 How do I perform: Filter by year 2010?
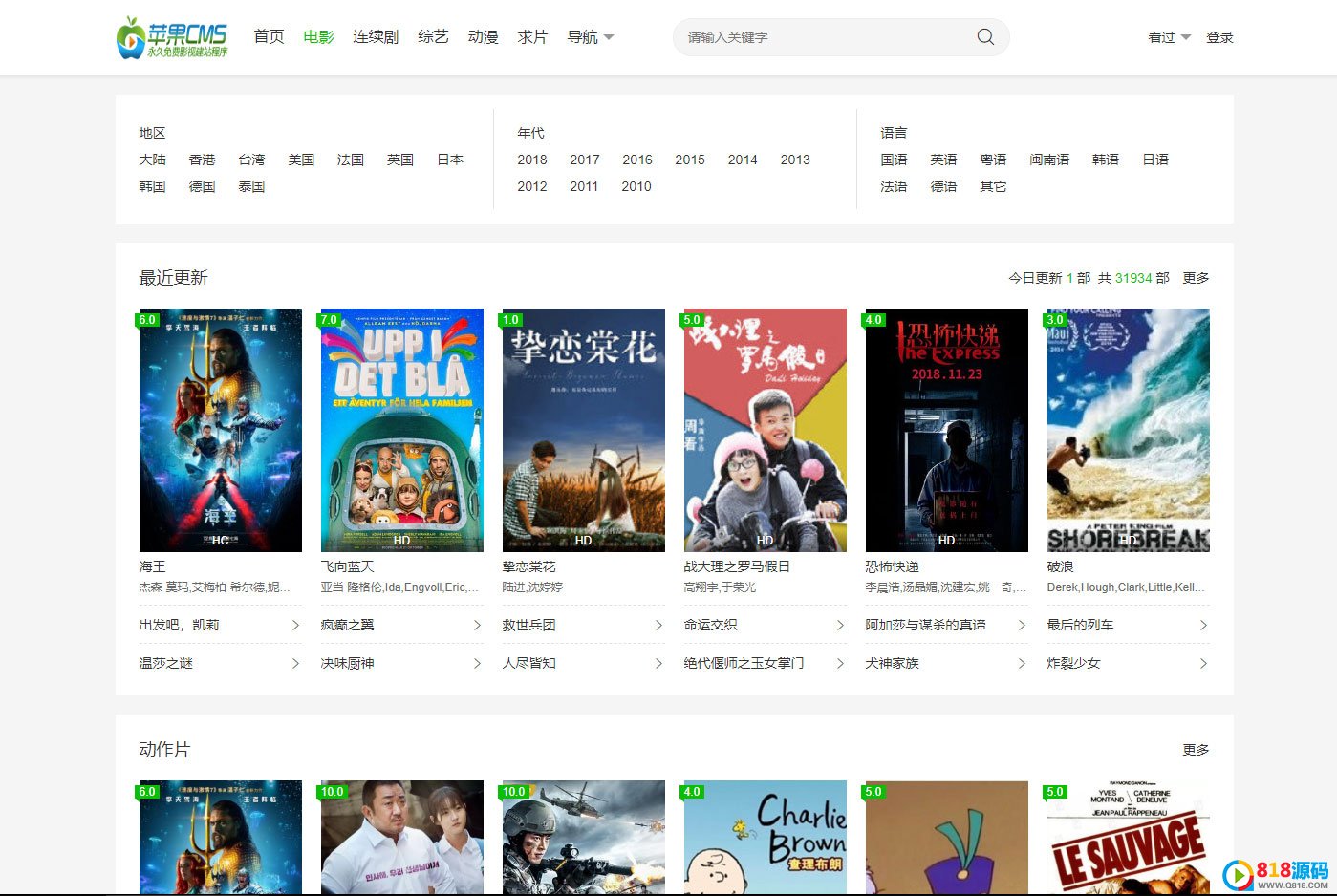click(x=636, y=186)
